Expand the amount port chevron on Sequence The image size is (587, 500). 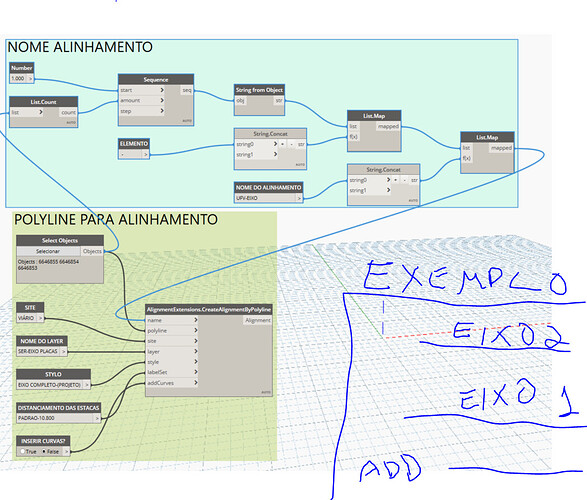click(162, 100)
